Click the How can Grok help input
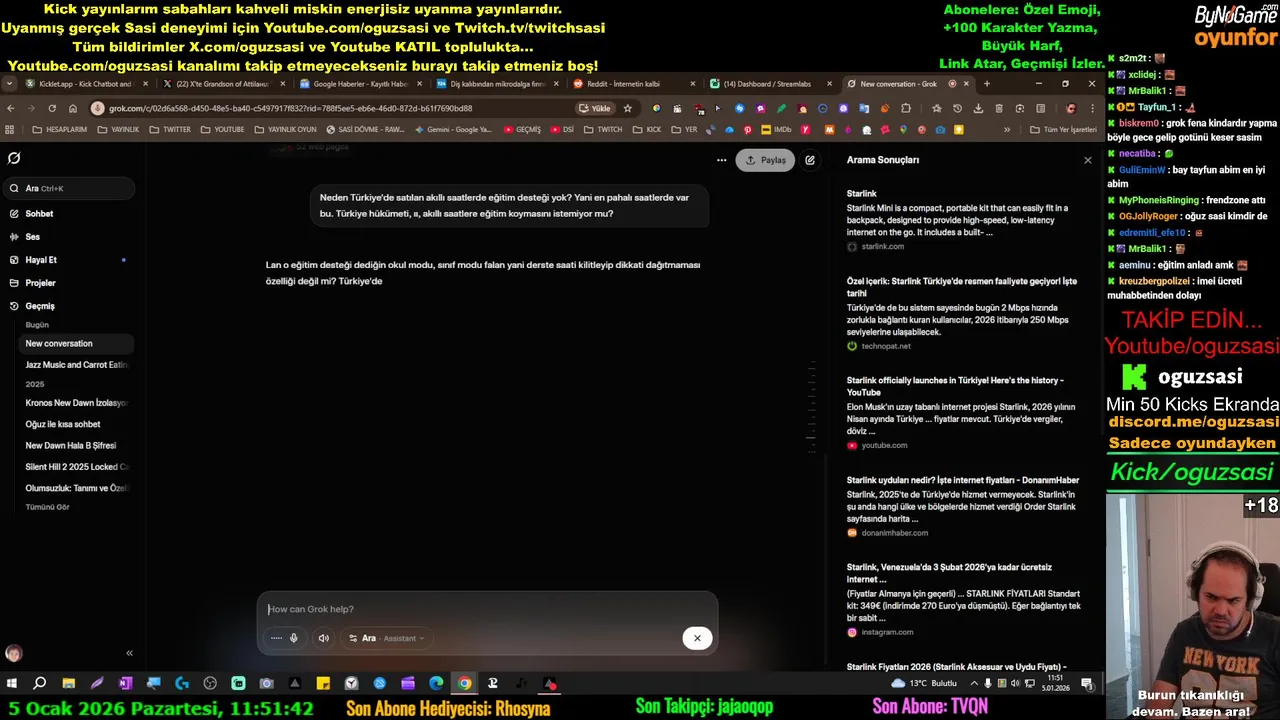1280x720 pixels. click(487, 609)
